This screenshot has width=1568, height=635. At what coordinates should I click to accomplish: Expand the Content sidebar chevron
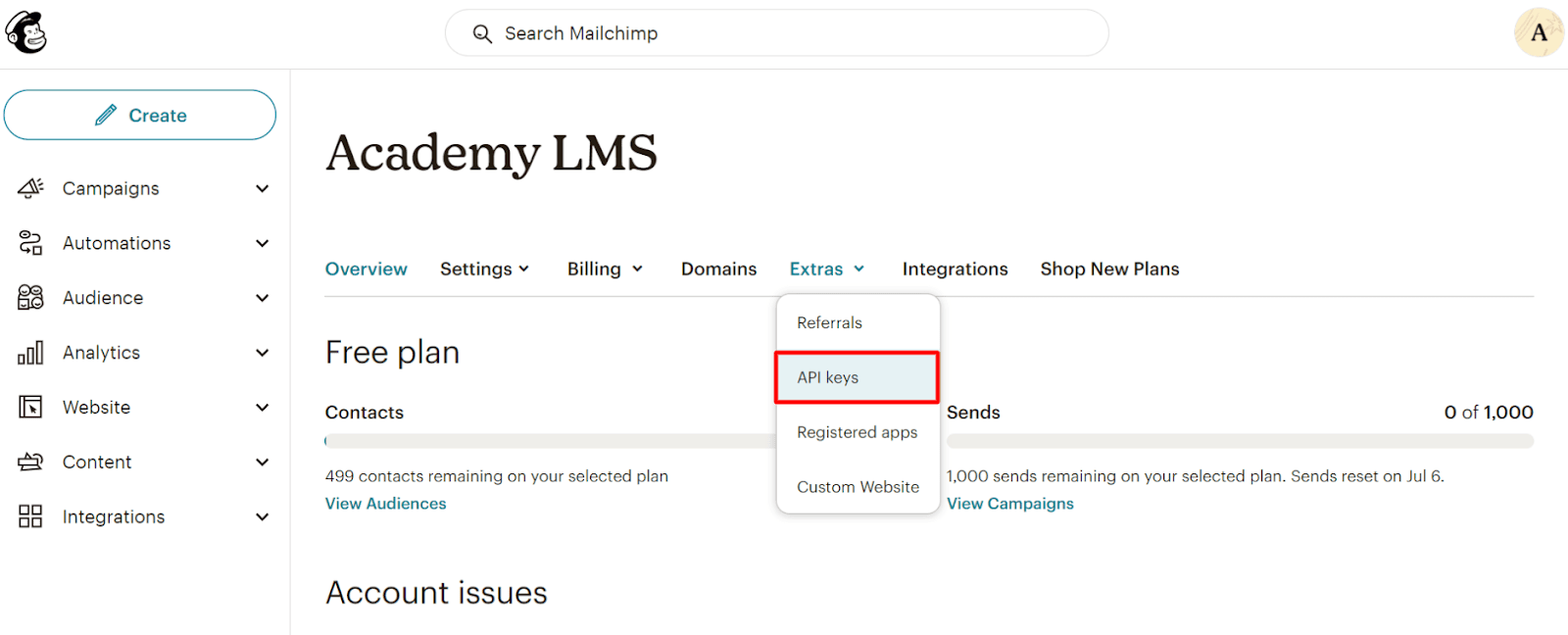262,462
